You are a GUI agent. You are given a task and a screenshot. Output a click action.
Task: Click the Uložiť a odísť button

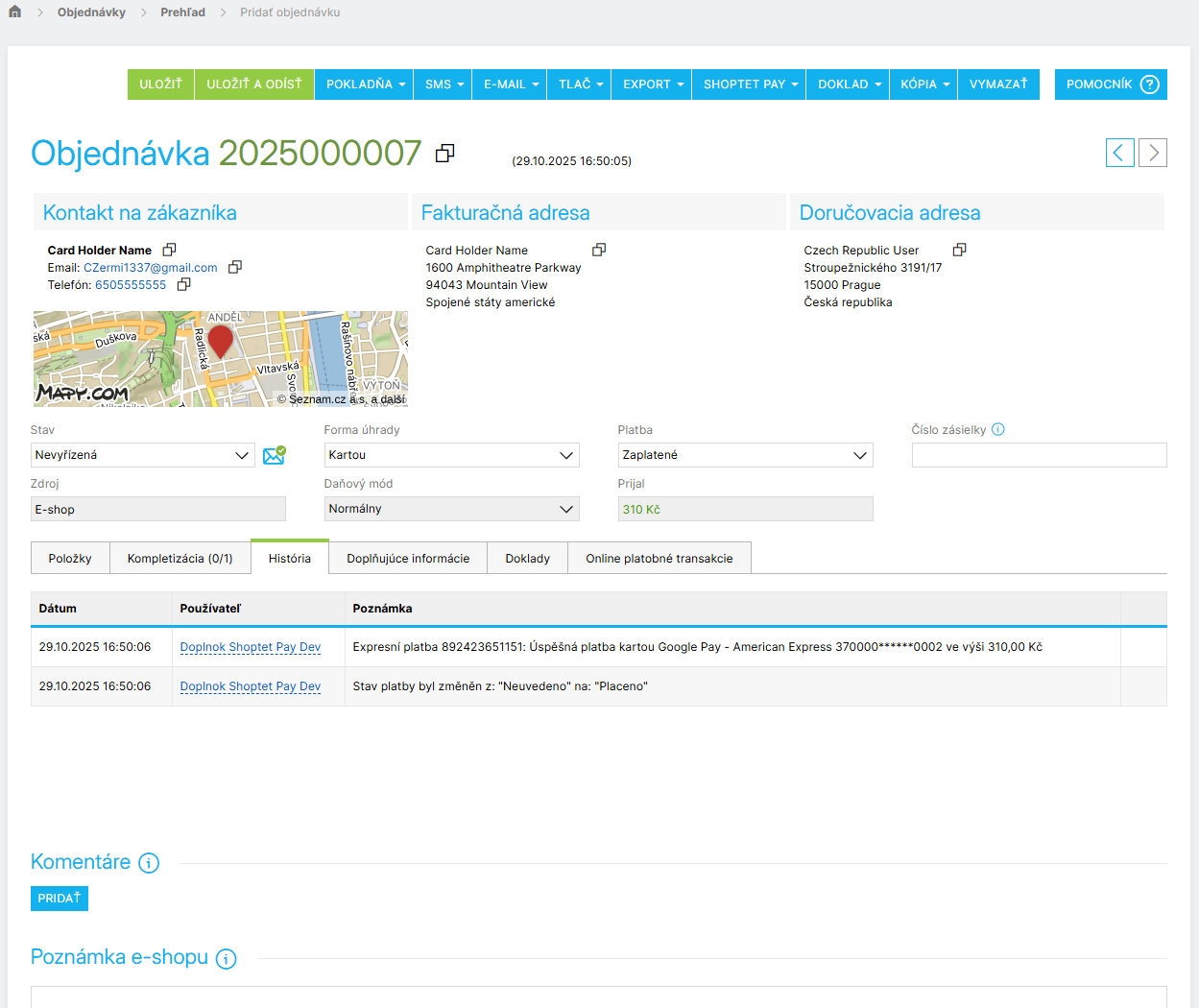(x=254, y=84)
